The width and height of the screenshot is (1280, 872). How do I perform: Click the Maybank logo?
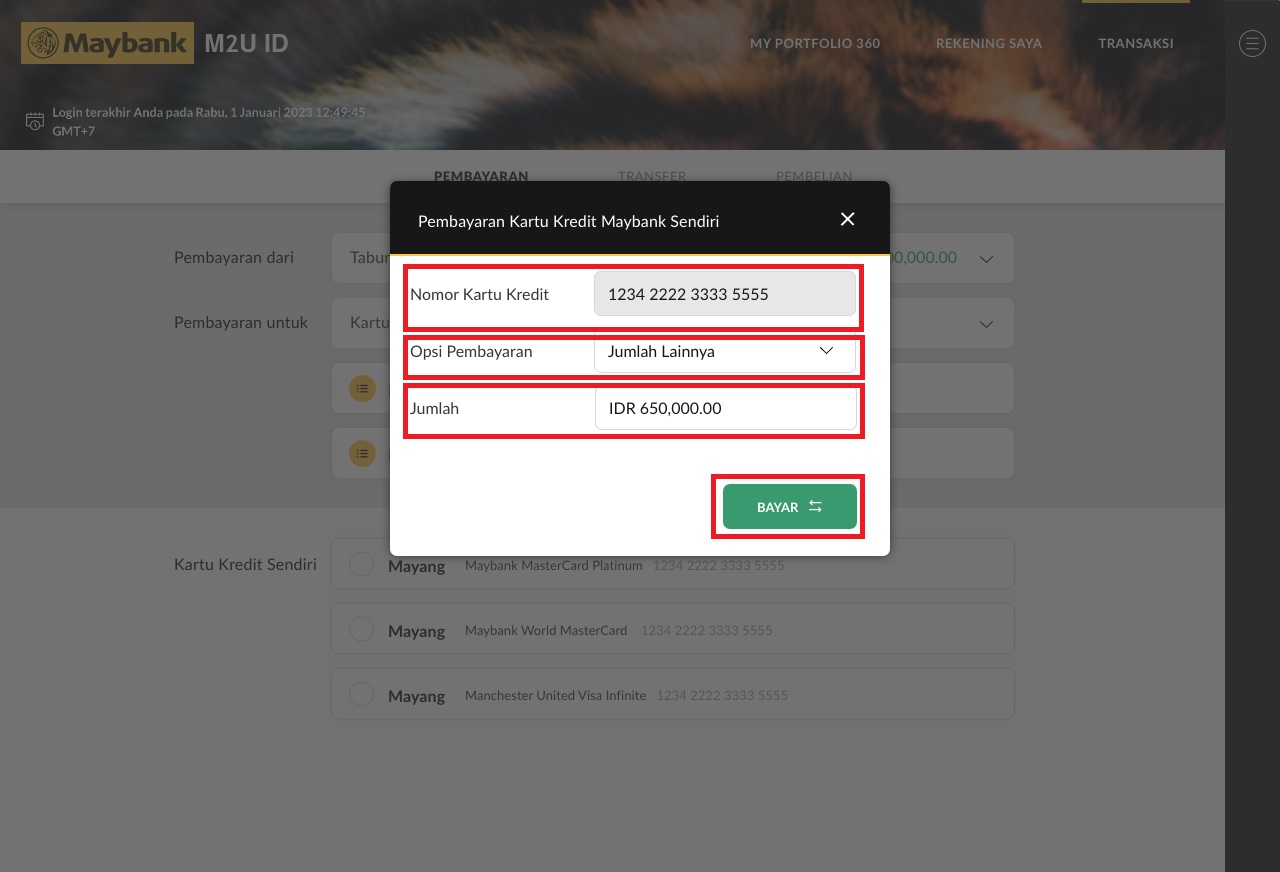(x=107, y=44)
